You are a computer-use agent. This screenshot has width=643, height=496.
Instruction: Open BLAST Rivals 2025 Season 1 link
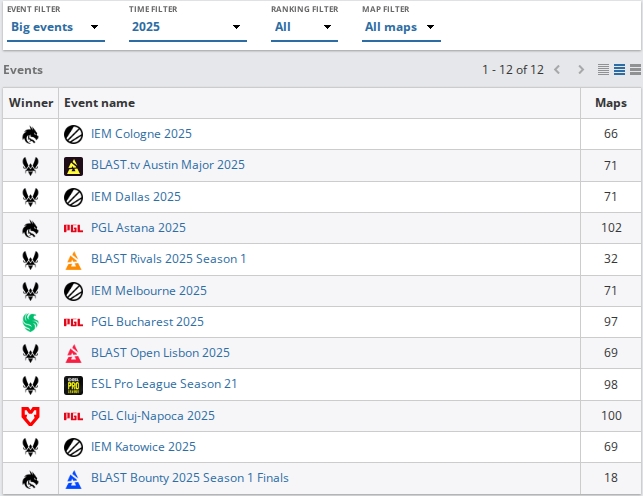click(x=168, y=259)
